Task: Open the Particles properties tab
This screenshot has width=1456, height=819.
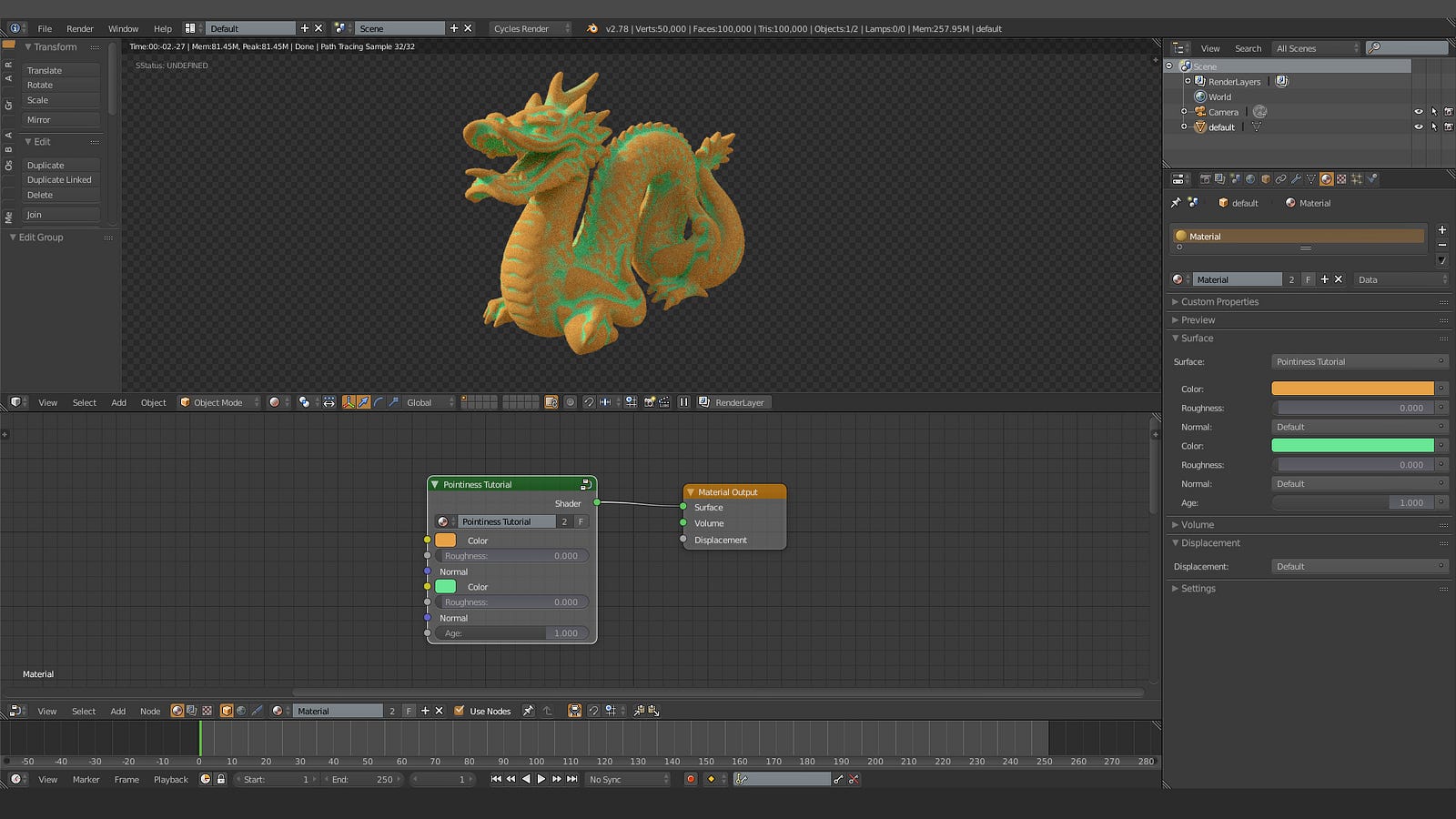Action: pos(1357,179)
